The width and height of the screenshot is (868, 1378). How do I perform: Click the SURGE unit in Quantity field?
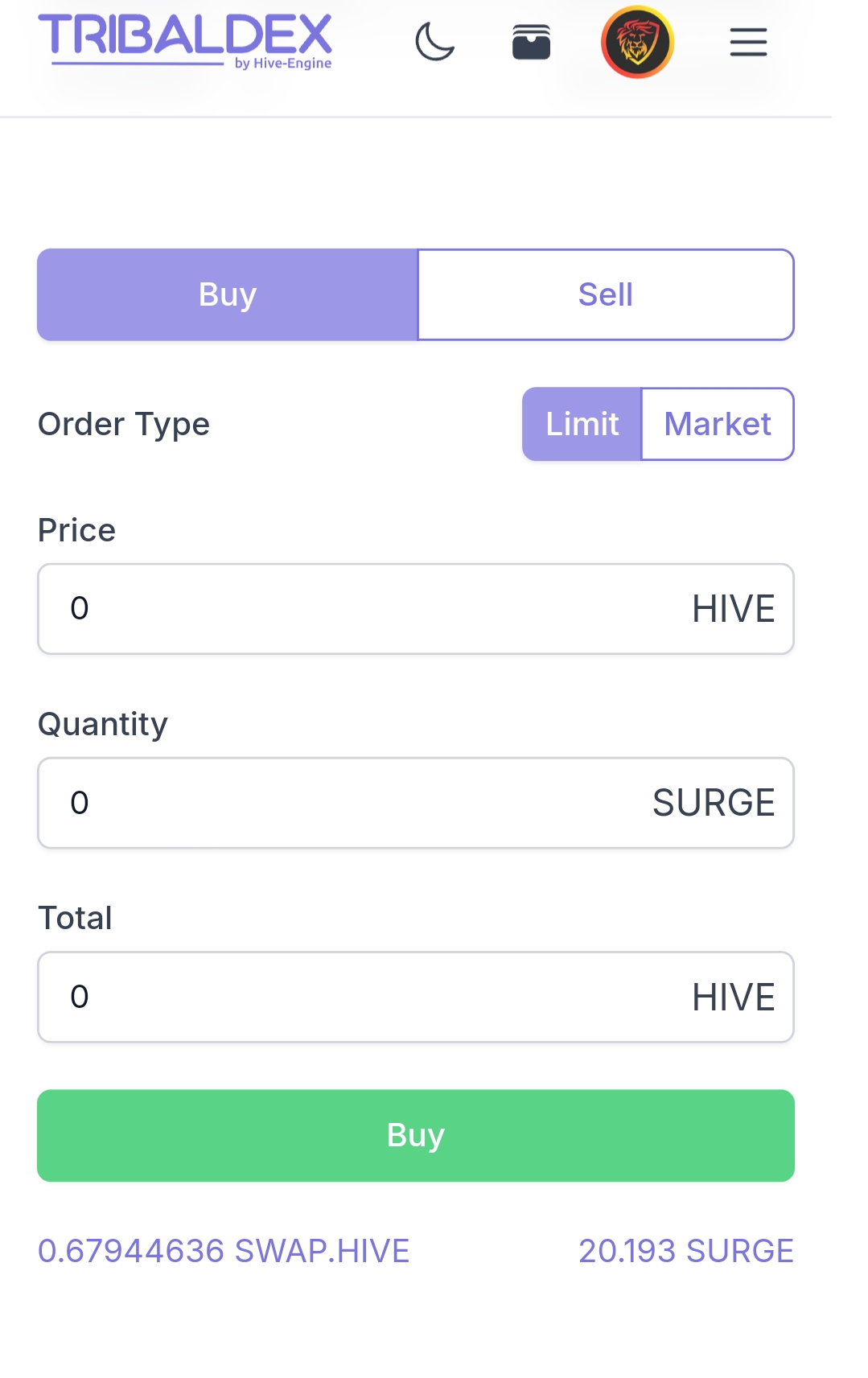tap(714, 803)
